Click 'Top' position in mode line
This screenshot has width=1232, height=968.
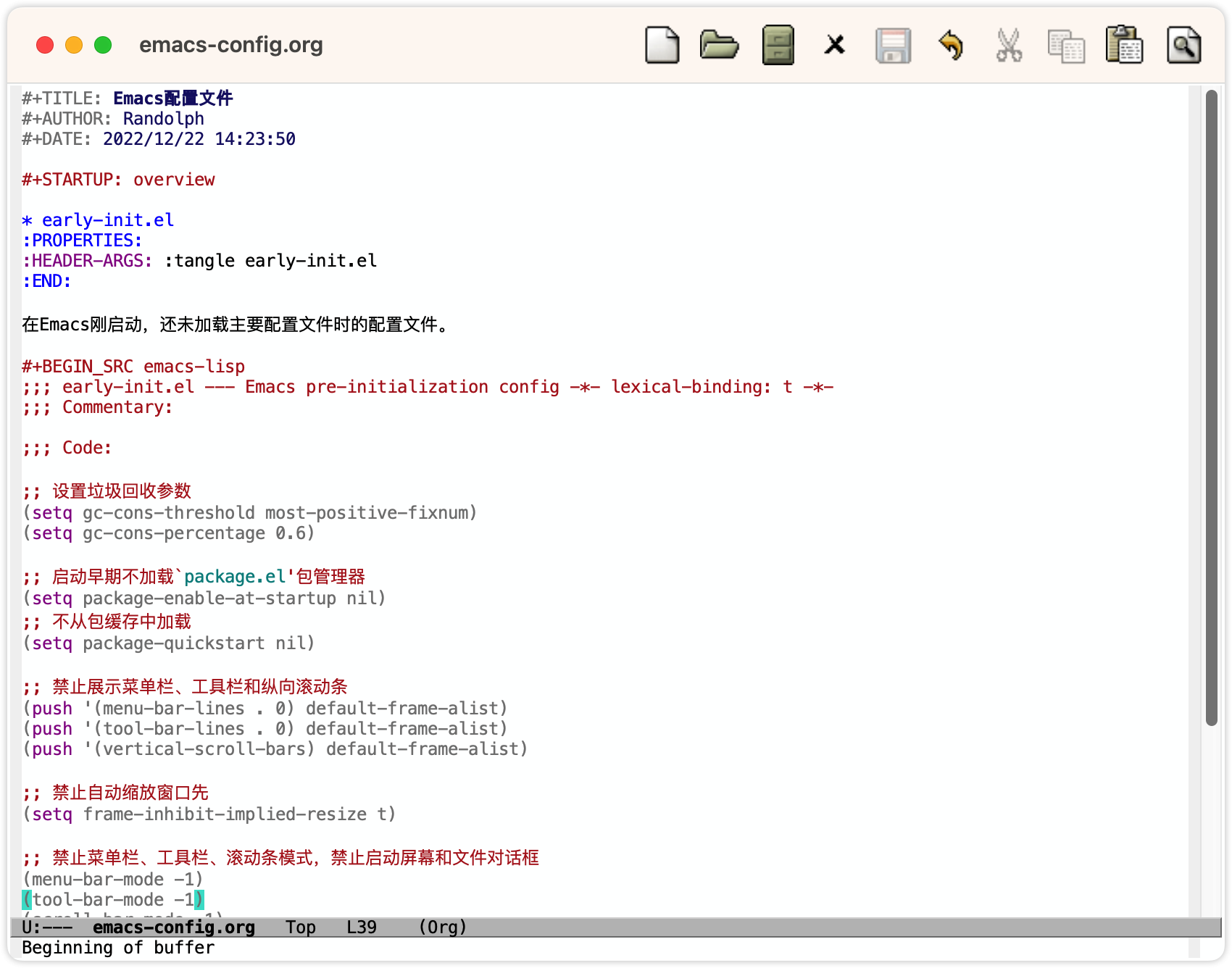tap(301, 927)
